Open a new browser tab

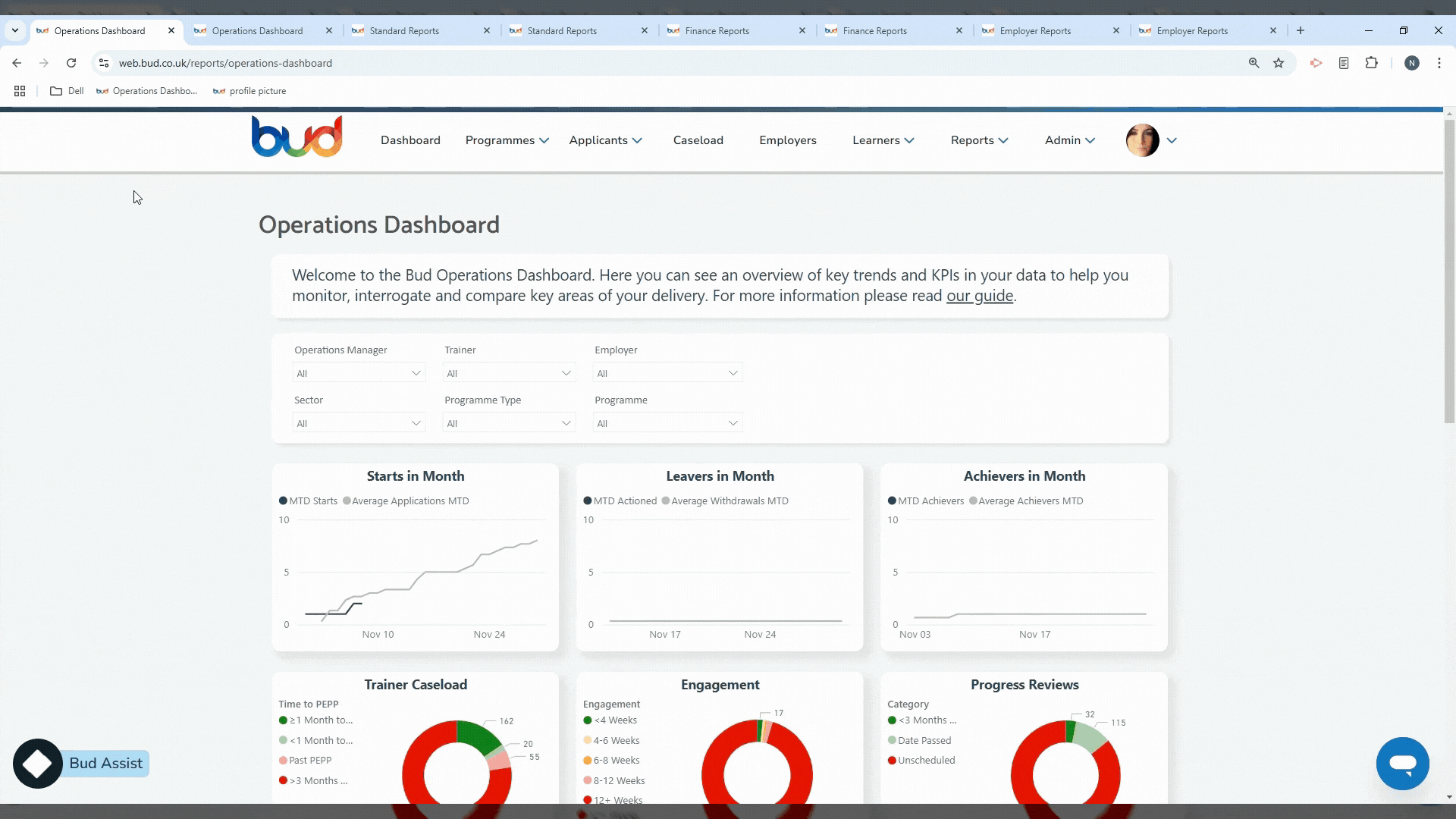pyautogui.click(x=1301, y=31)
